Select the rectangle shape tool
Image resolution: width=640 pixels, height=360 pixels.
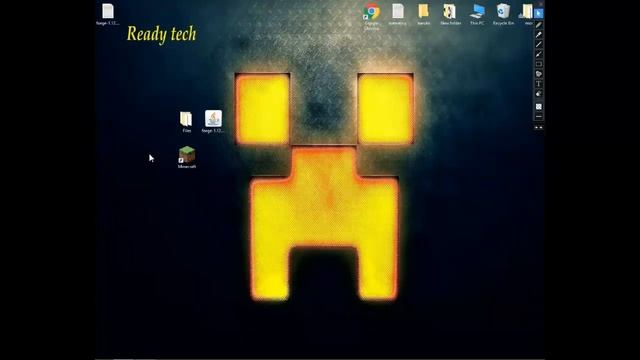(x=539, y=64)
